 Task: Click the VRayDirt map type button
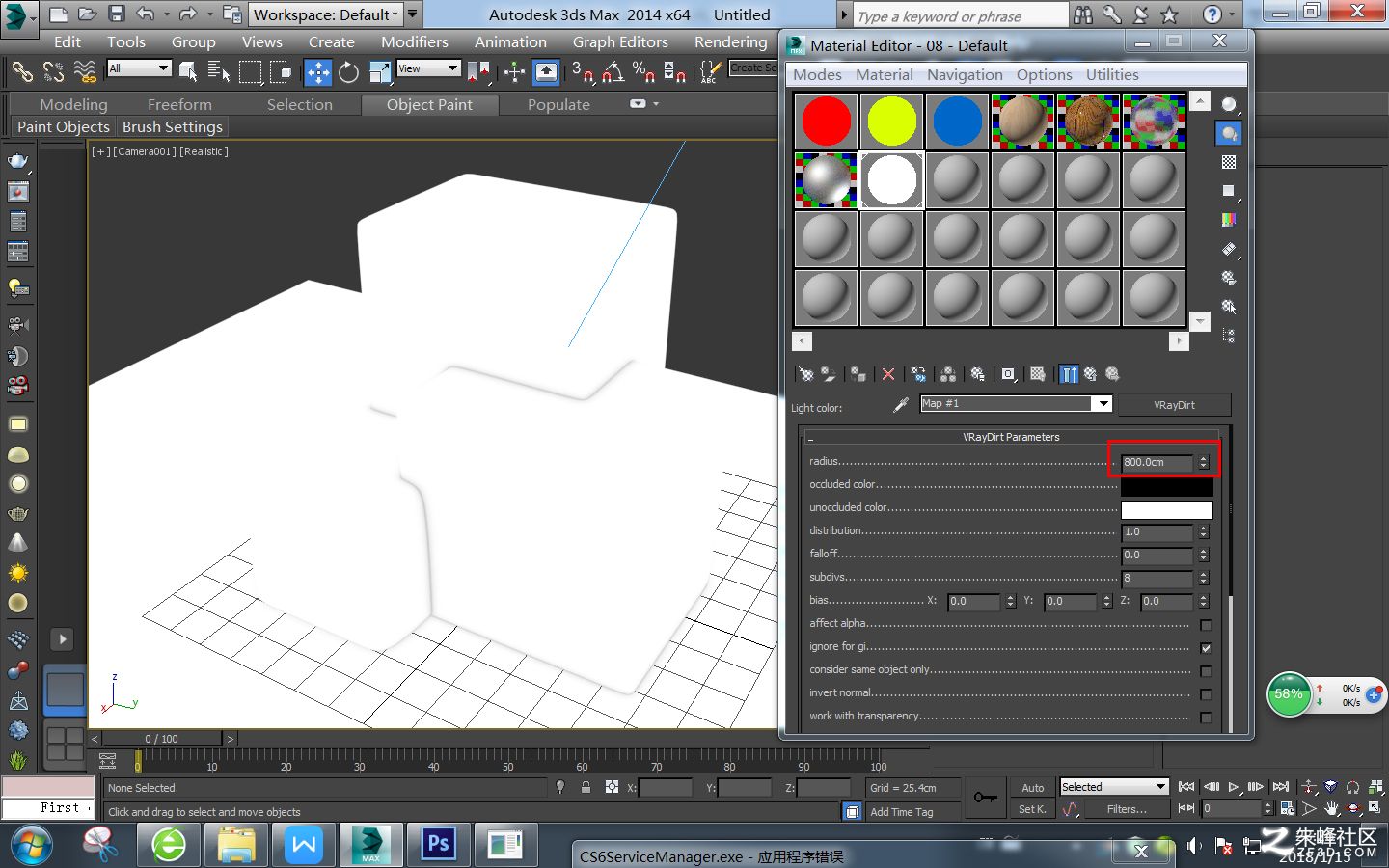tap(1174, 405)
